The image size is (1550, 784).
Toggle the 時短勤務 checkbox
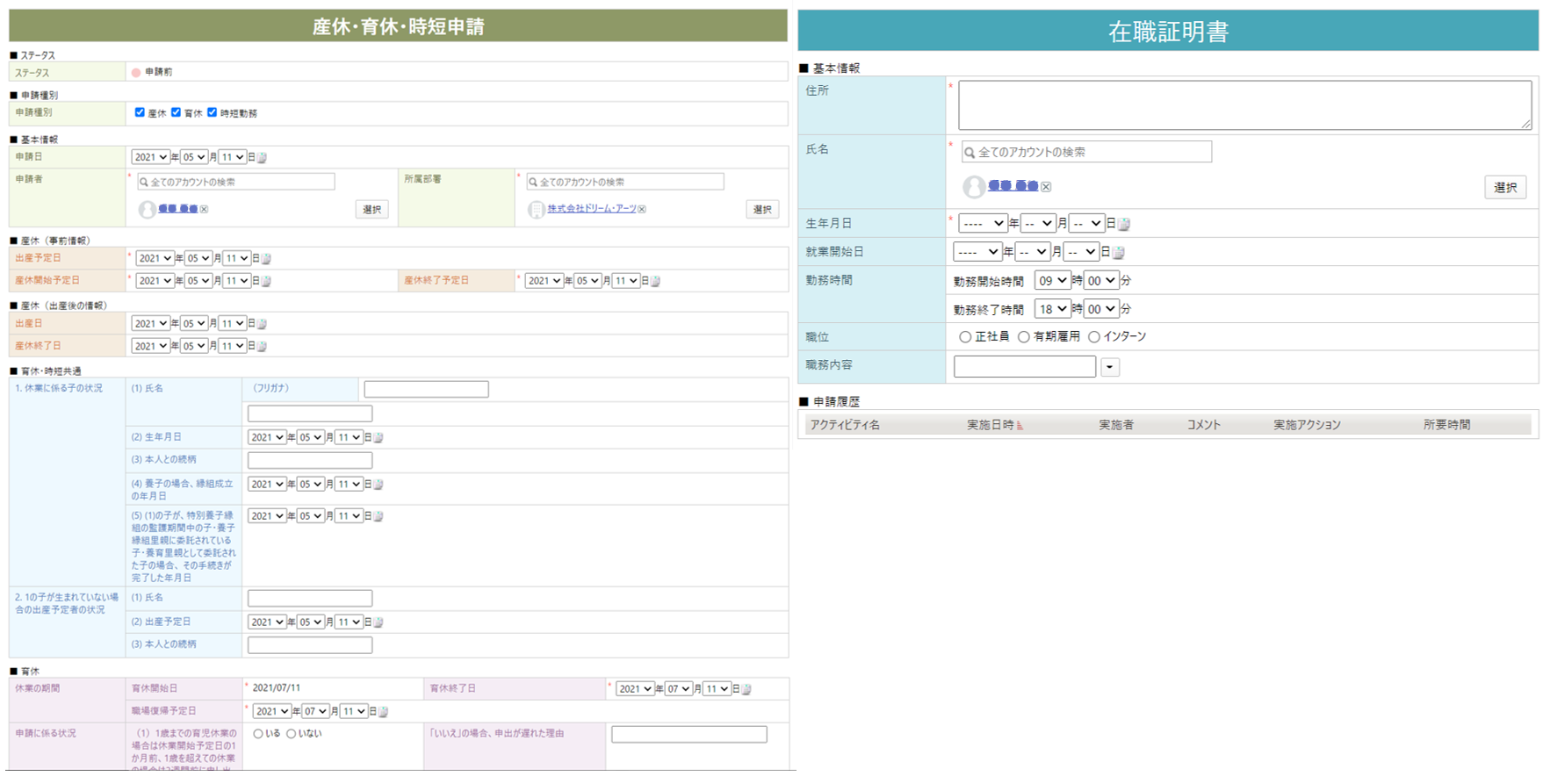pyautogui.click(x=212, y=112)
